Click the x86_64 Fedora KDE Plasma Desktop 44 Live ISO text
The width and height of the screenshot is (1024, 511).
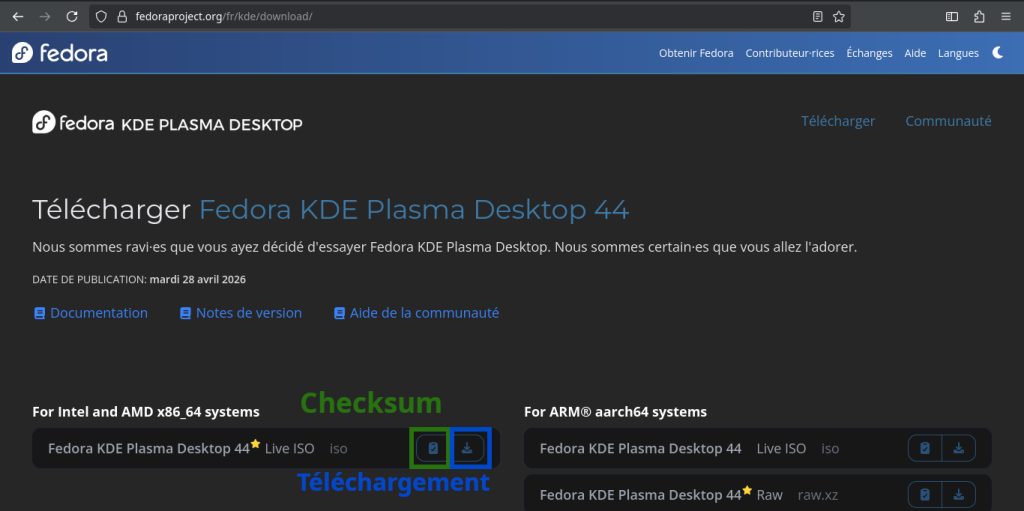pyautogui.click(x=181, y=448)
